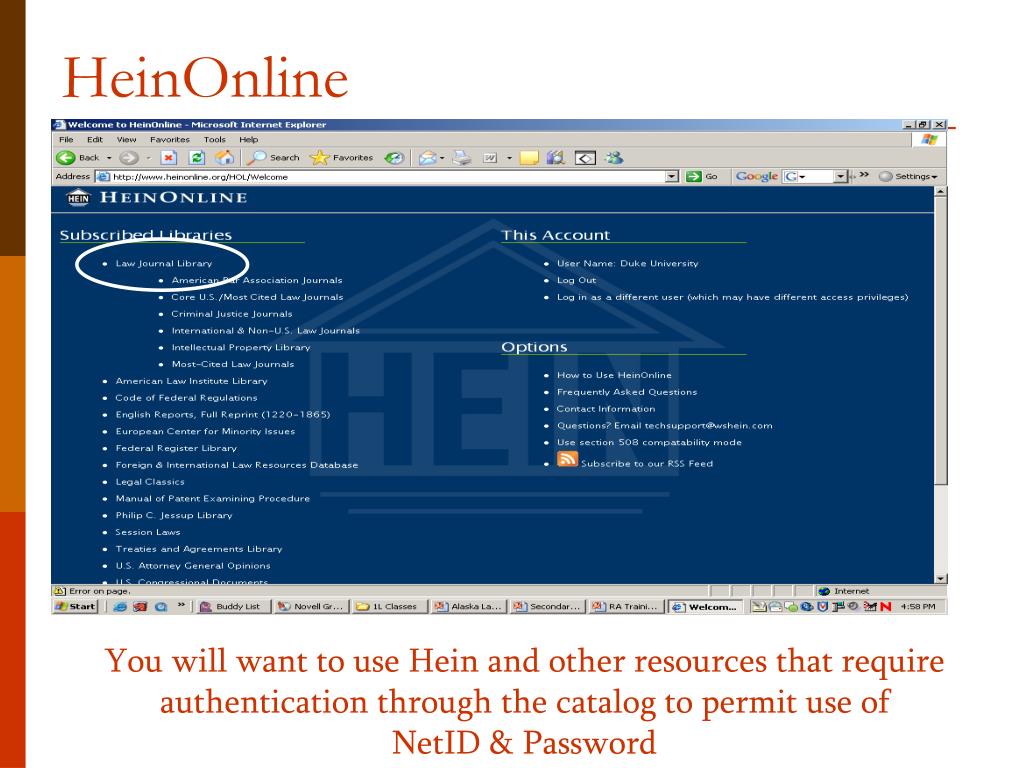Switch to Buddy List taskbar window
Image resolution: width=1024 pixels, height=768 pixels.
click(x=233, y=607)
